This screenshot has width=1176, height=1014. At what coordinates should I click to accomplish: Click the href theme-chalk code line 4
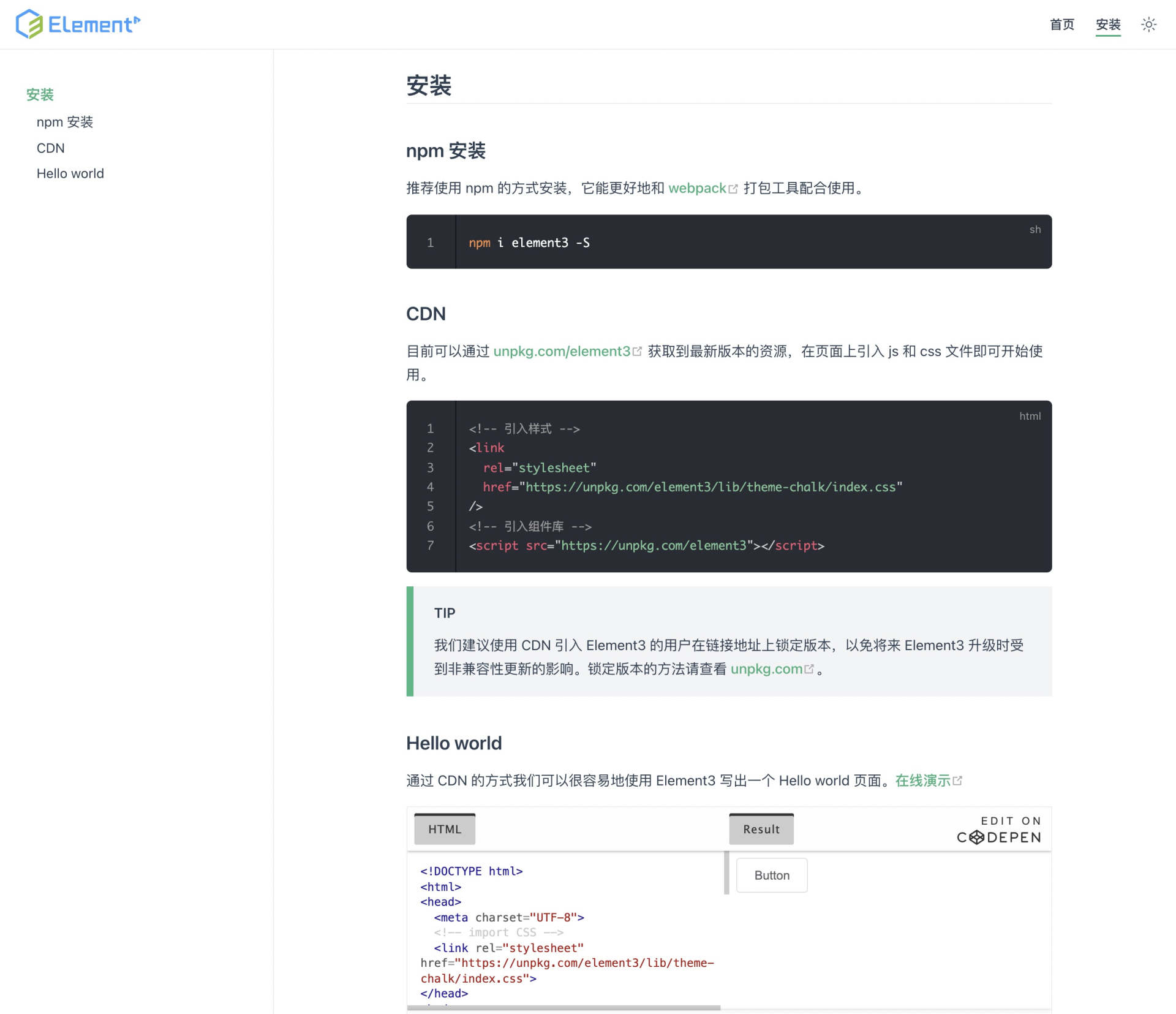tap(693, 487)
